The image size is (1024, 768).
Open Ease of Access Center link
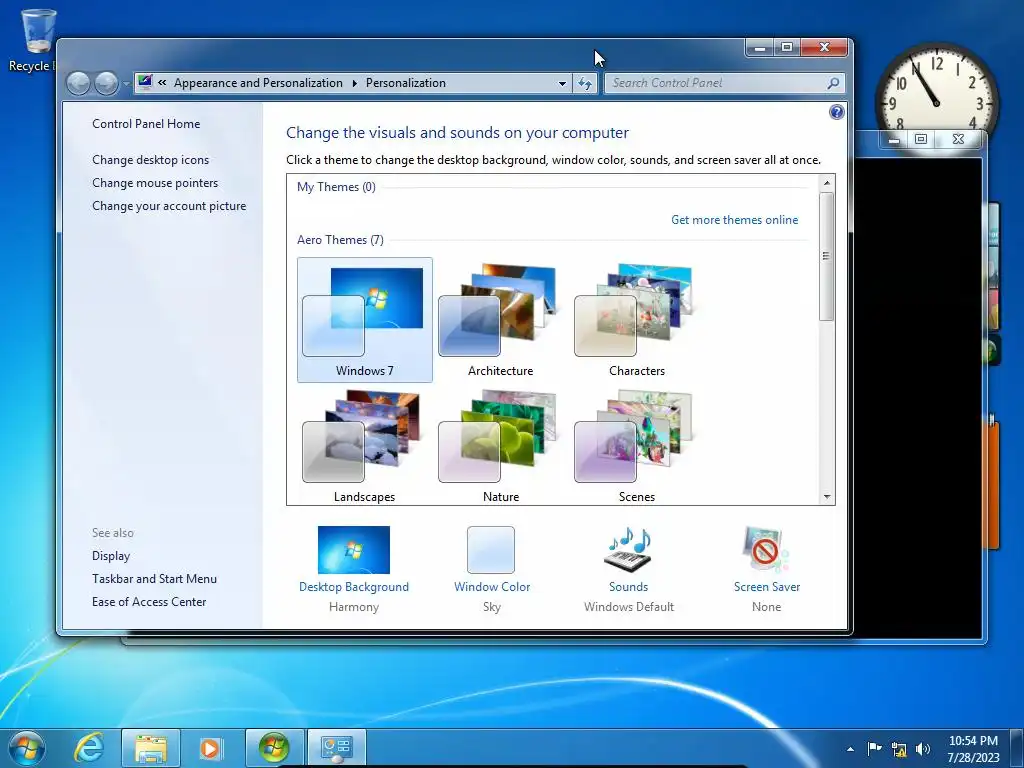coord(149,601)
